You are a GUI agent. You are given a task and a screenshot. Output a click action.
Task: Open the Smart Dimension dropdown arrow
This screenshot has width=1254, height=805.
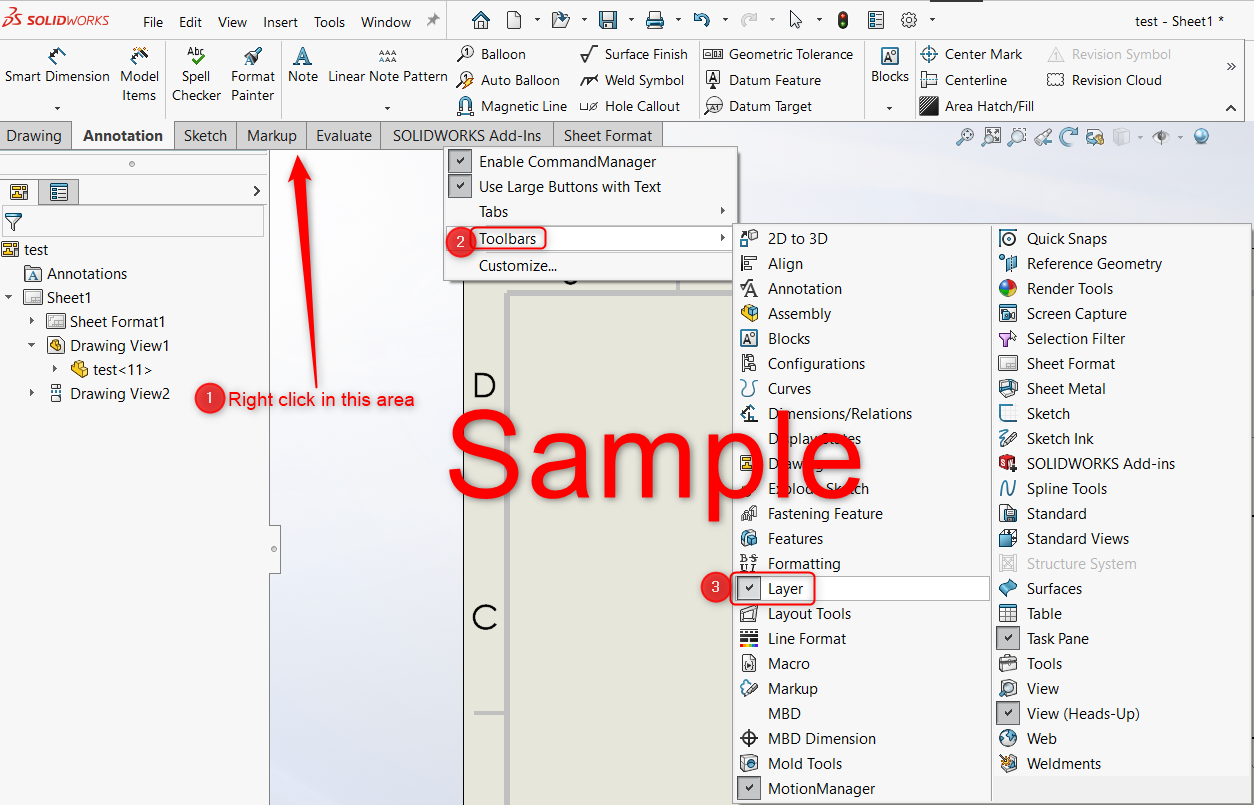pyautogui.click(x=57, y=108)
